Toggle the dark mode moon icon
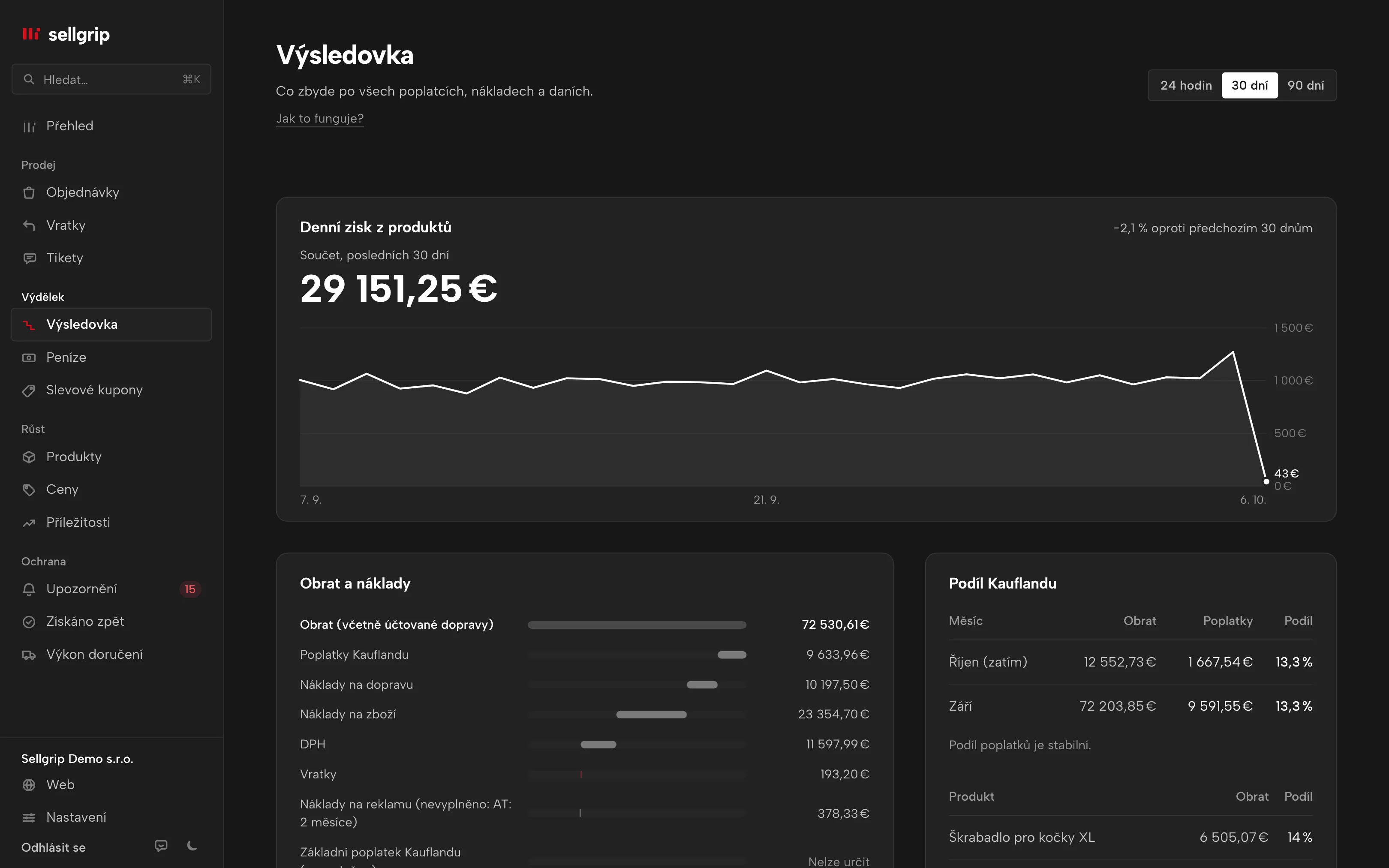 192,846
